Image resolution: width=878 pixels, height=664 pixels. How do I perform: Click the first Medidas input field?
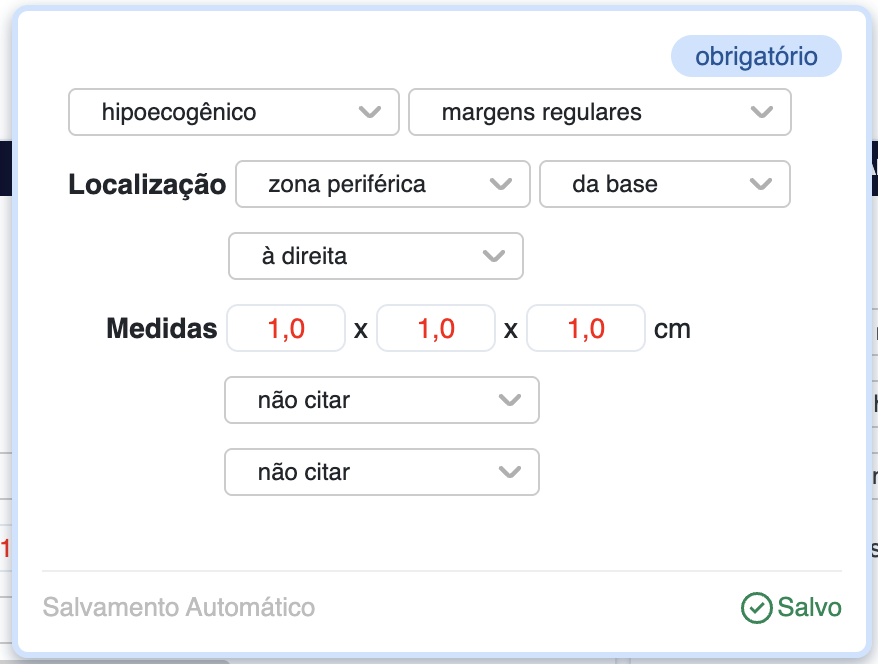tap(286, 328)
